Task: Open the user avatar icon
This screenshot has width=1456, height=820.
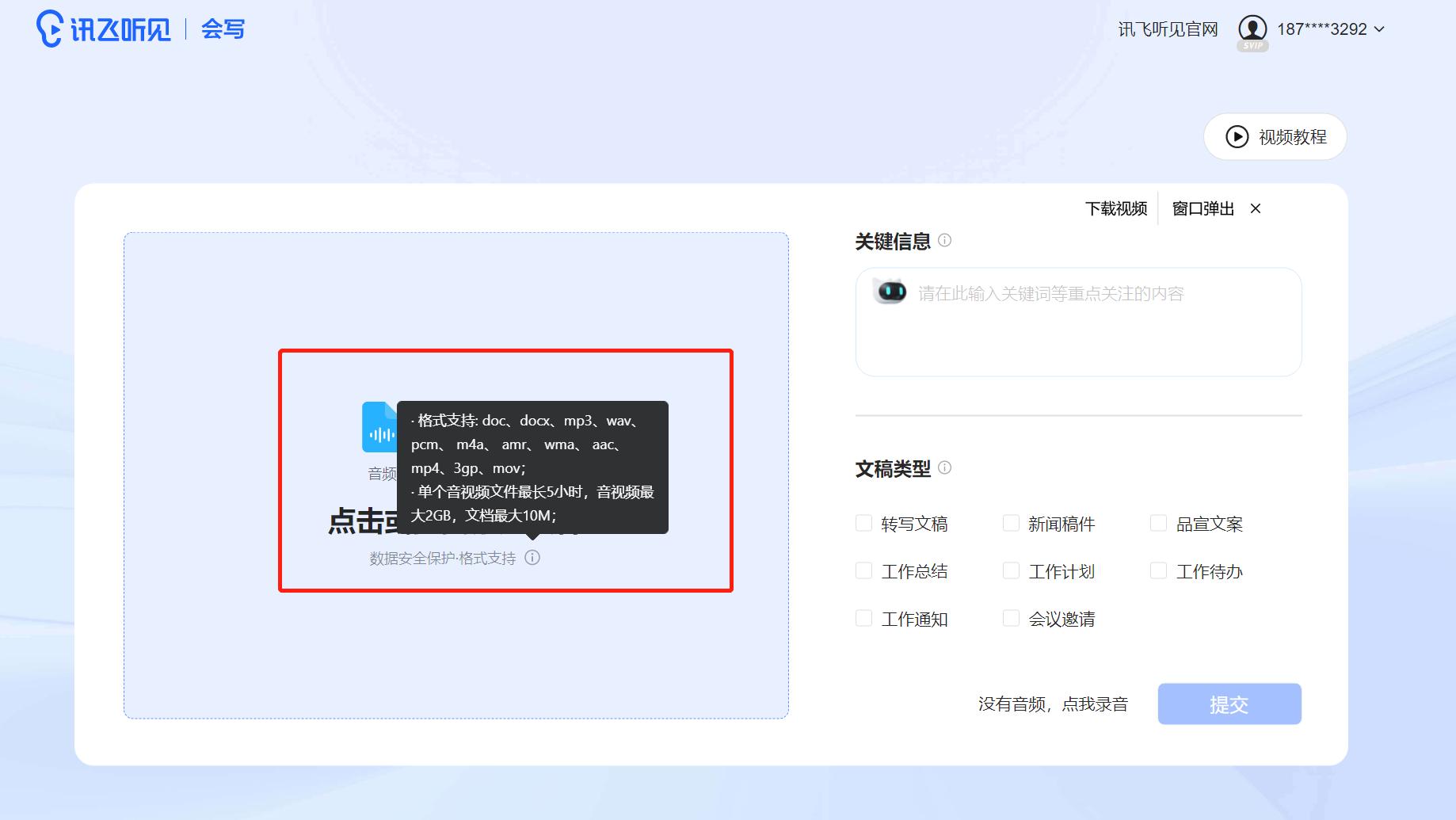Action: 1252,29
